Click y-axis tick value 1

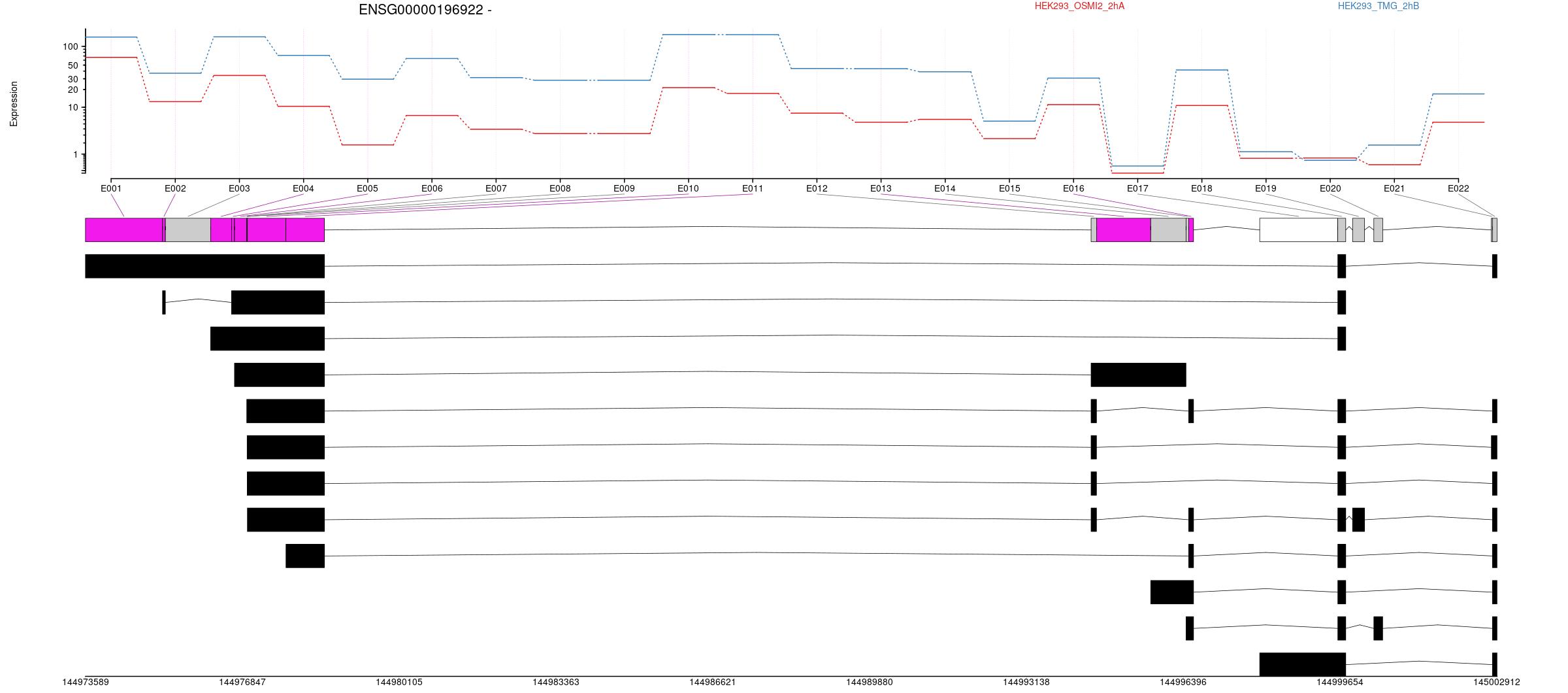(x=76, y=154)
